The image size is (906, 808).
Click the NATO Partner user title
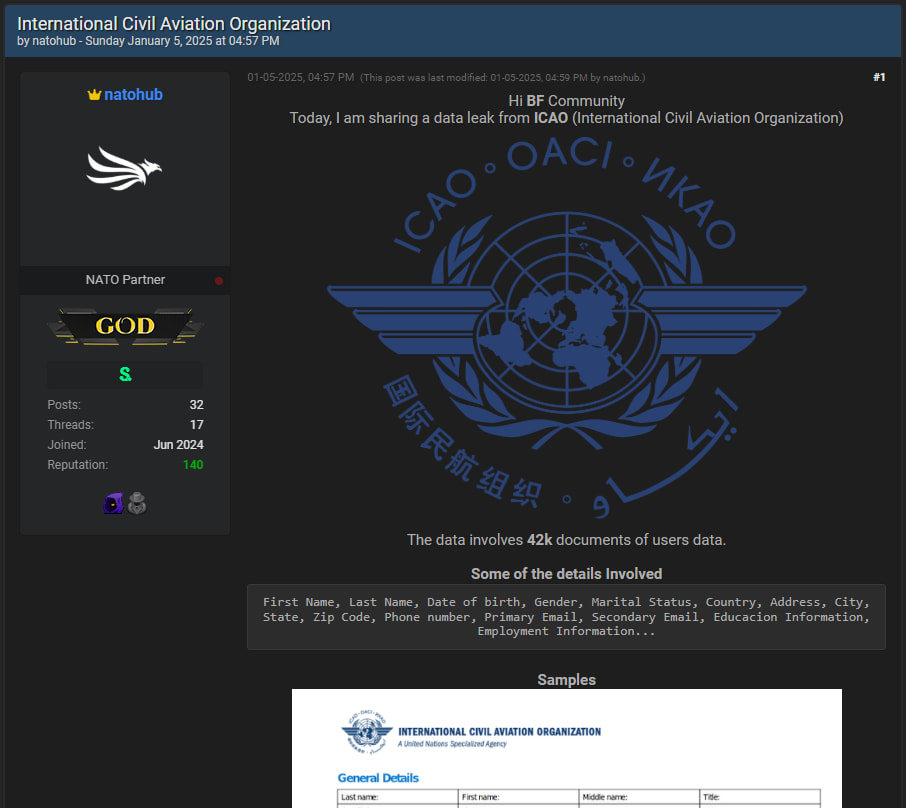click(x=125, y=280)
